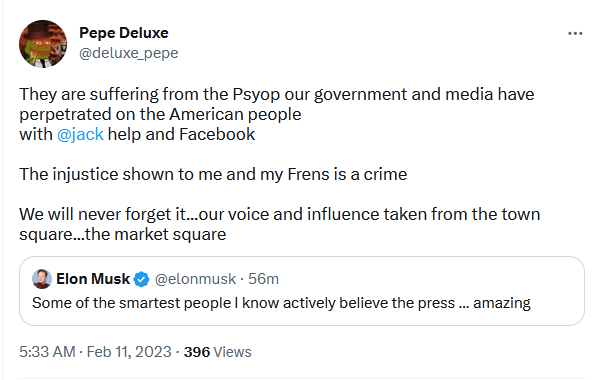Image resolution: width=599 pixels, height=380 pixels.
Task: Click opening line 'They are suffering from the Psyop'
Action: tap(277, 94)
